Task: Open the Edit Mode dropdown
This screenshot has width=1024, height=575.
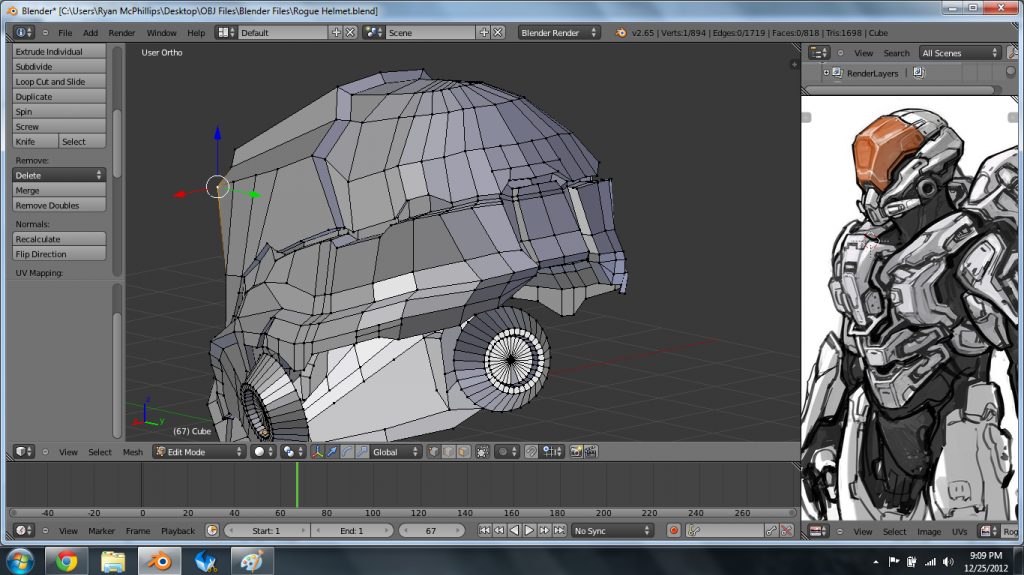Action: [x=199, y=452]
